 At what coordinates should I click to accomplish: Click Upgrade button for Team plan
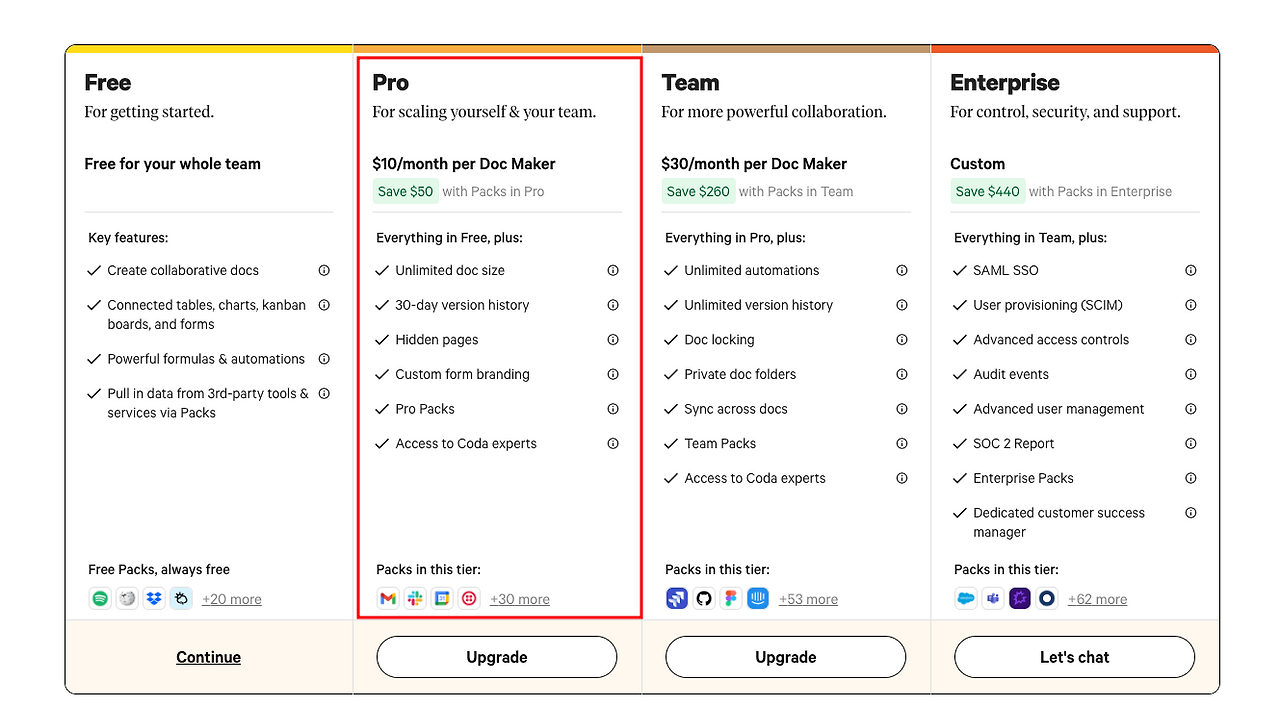pos(786,657)
